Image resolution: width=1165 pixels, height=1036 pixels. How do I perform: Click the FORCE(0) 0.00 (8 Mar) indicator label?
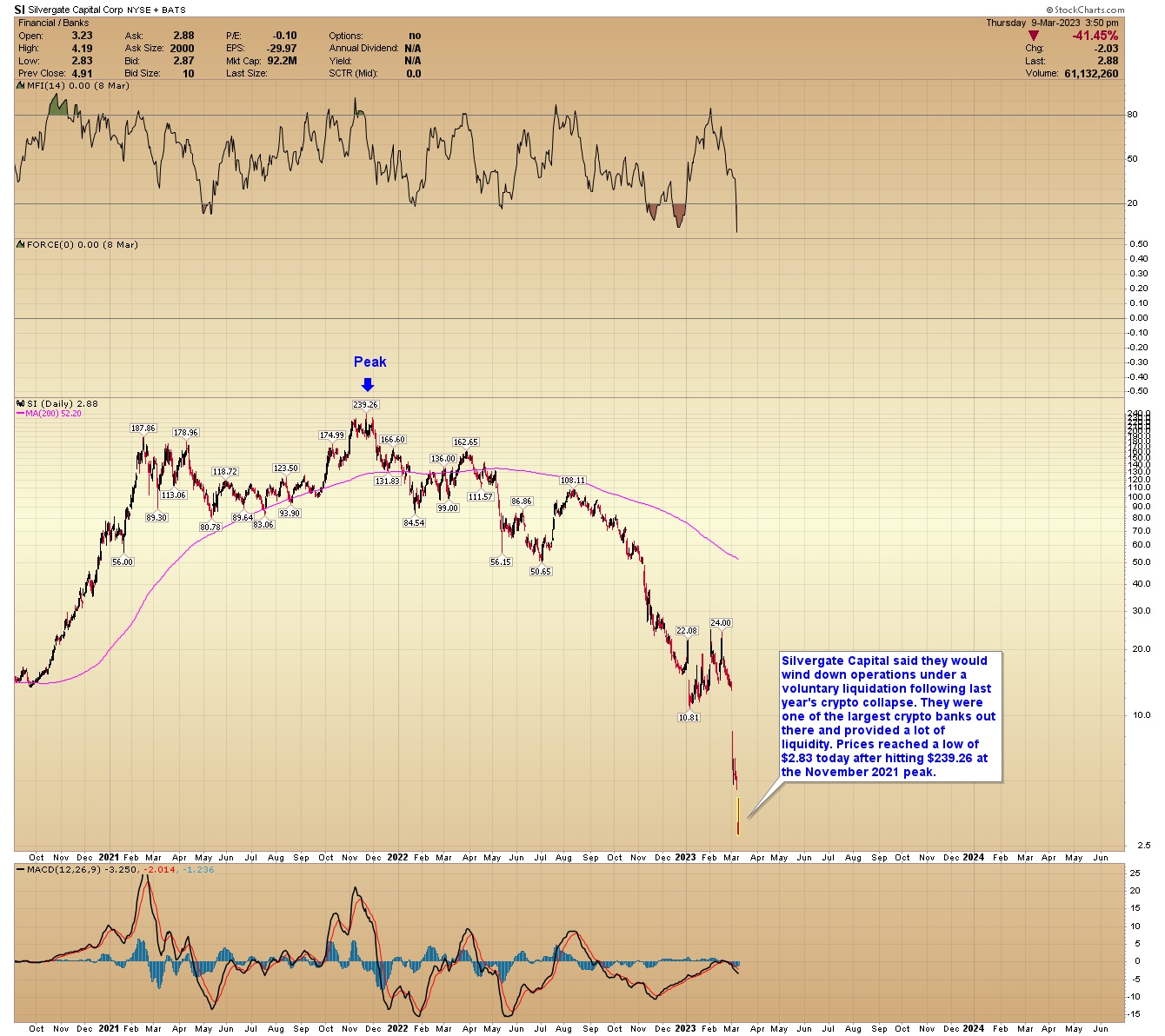(83, 245)
